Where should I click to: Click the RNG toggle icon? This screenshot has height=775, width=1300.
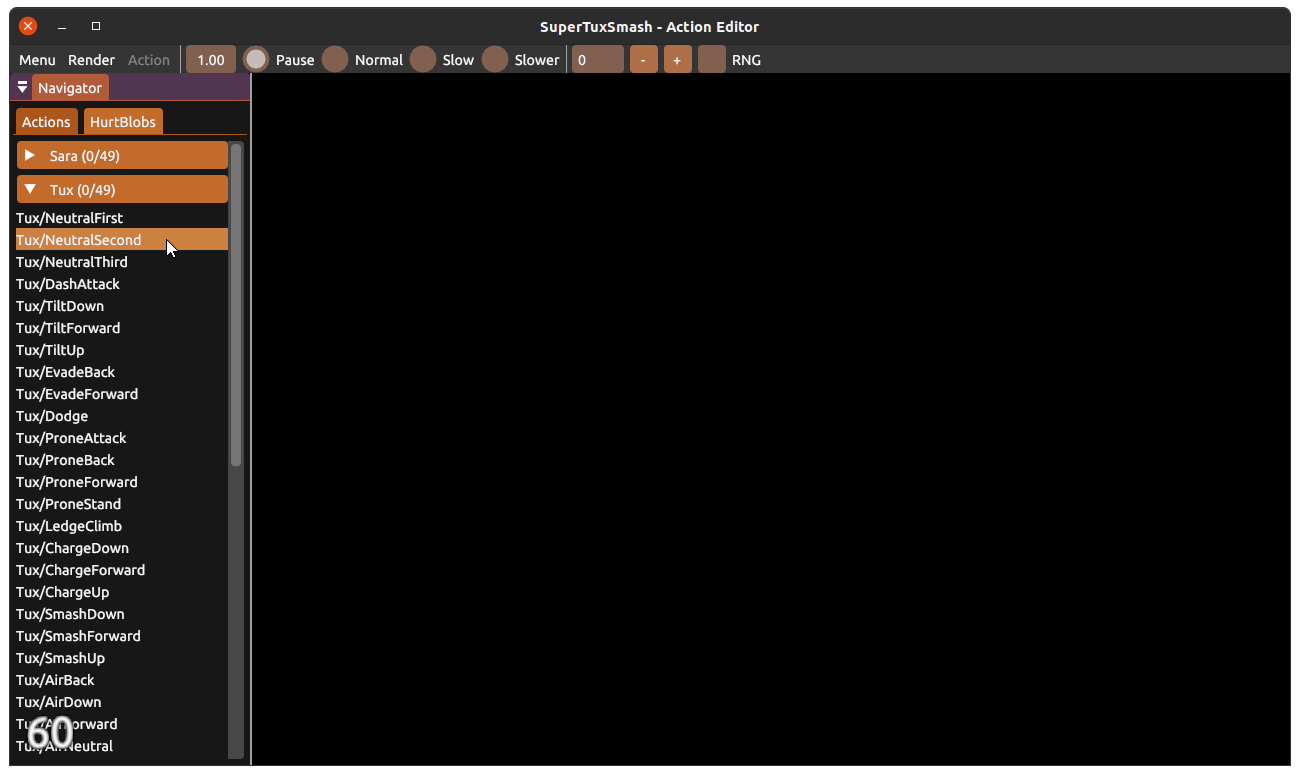coord(711,59)
